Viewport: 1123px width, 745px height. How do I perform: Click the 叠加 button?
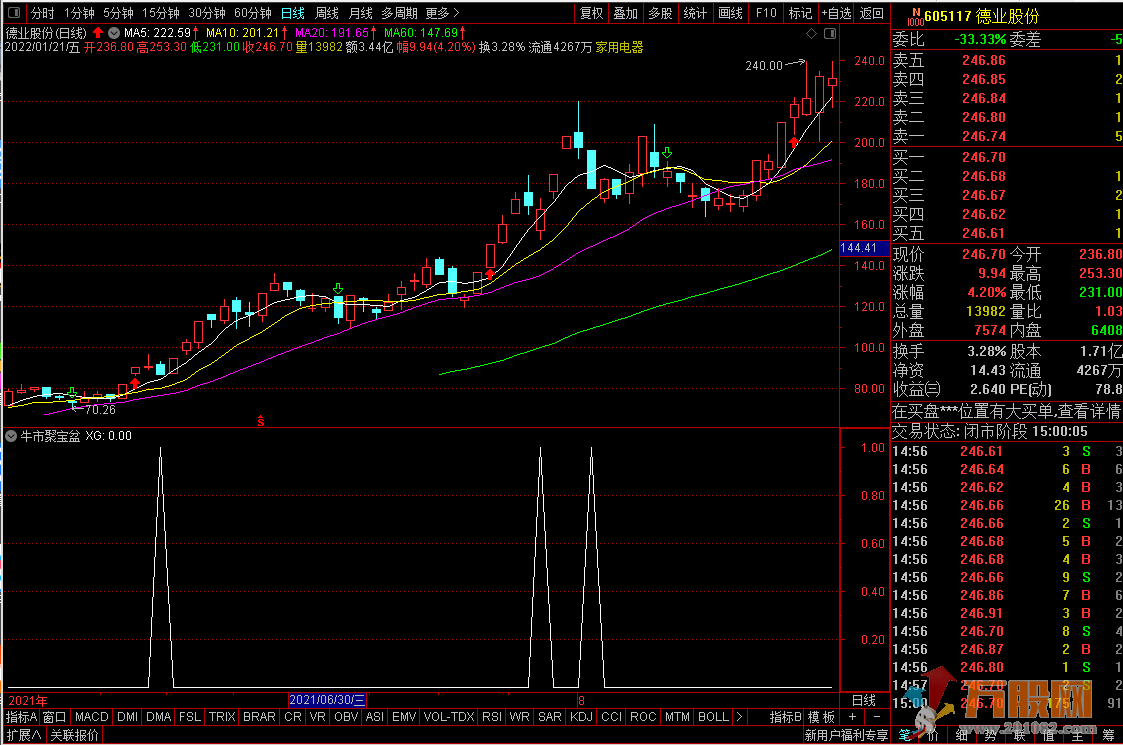625,13
